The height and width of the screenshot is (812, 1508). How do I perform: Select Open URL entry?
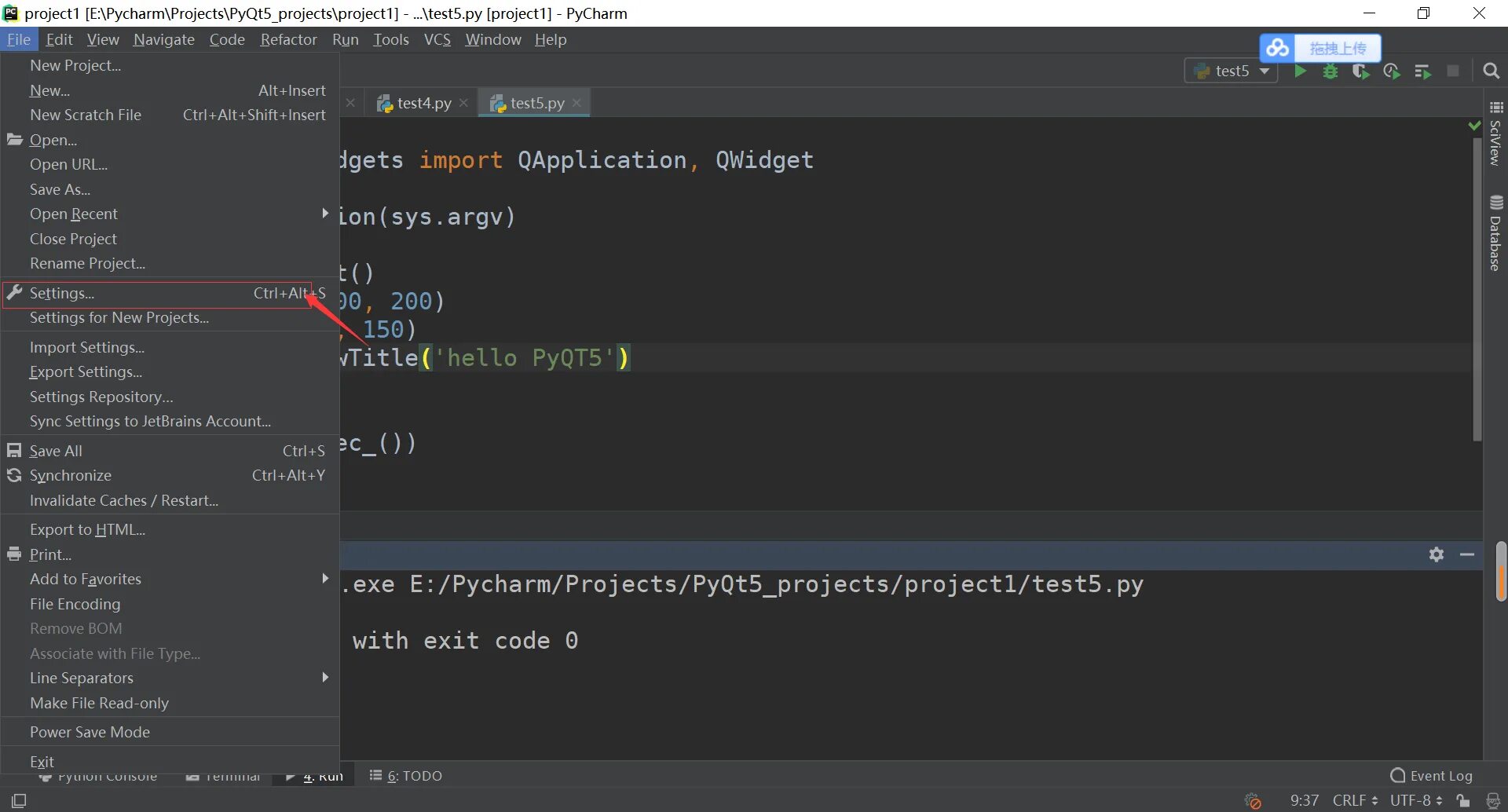click(x=170, y=164)
